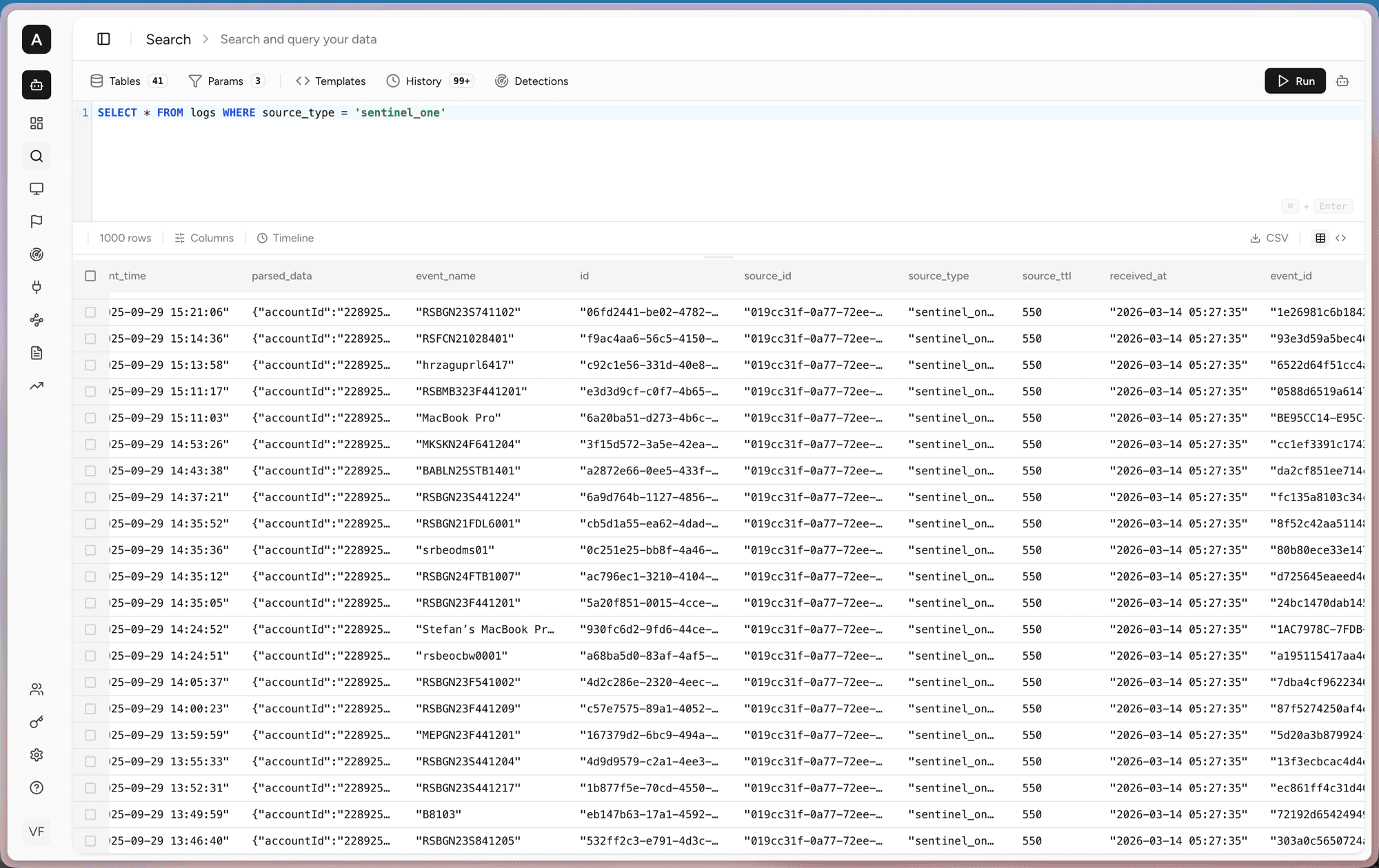Click id cell "eb147b63-17a1-4592-…"
The width and height of the screenshot is (1379, 868).
(x=649, y=814)
